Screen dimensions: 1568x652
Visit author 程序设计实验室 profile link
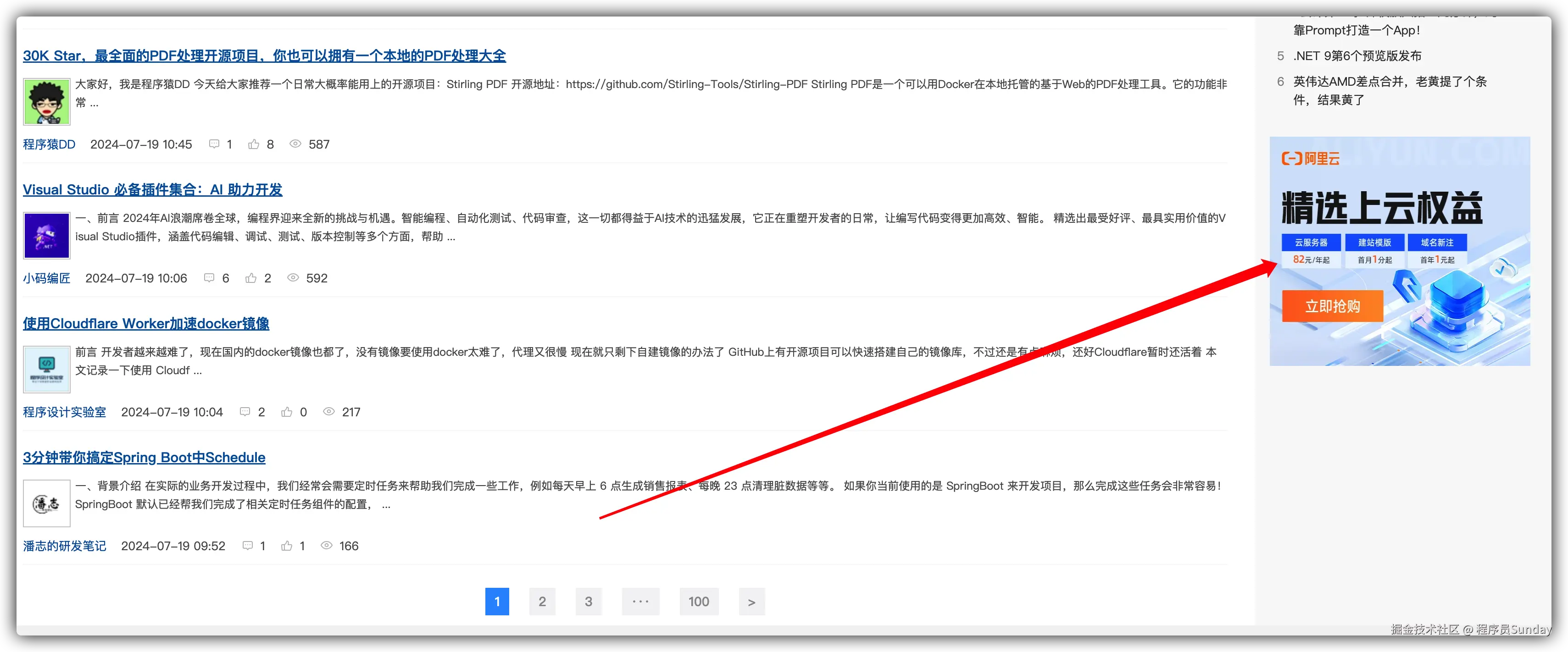65,412
